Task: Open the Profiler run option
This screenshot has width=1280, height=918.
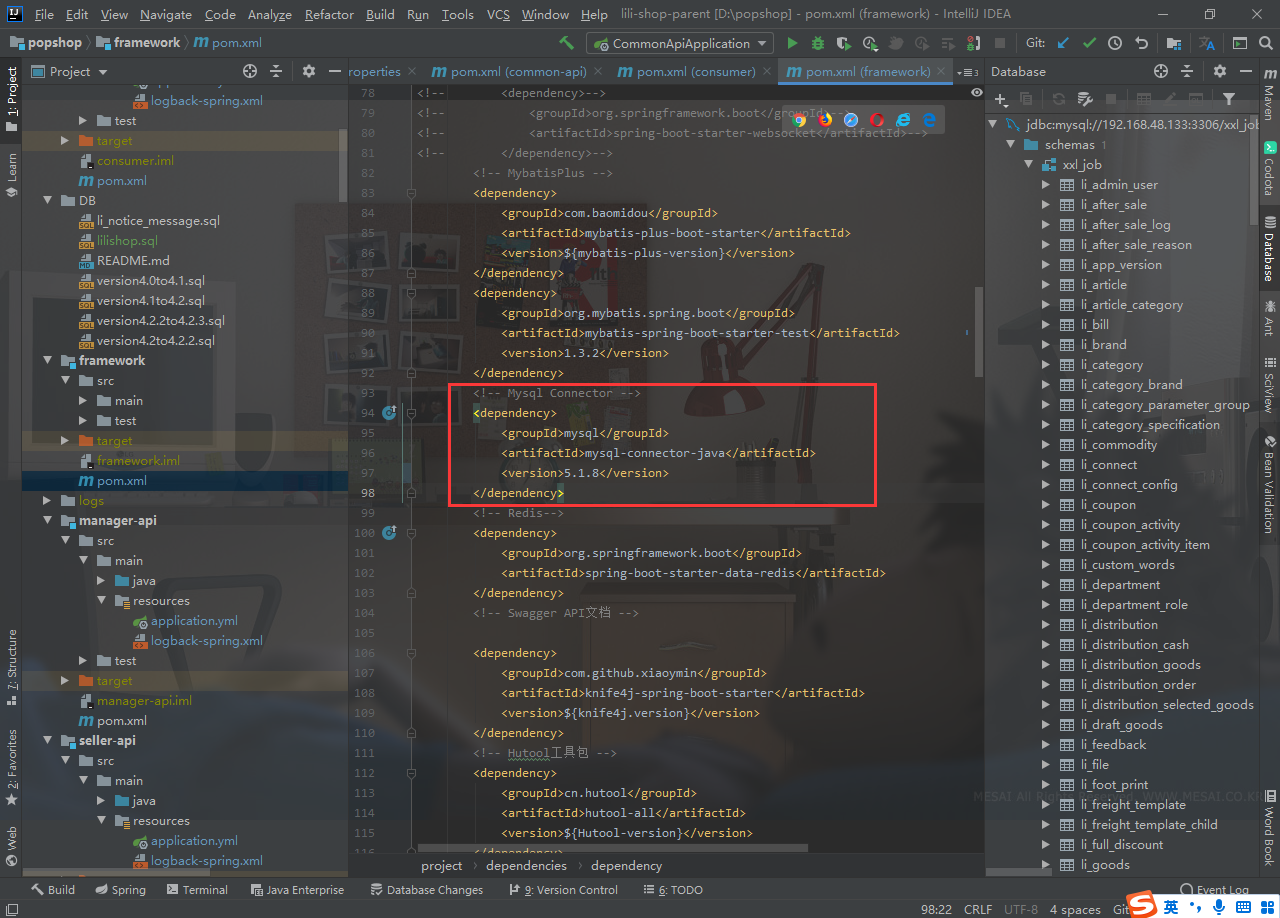Action: point(871,44)
